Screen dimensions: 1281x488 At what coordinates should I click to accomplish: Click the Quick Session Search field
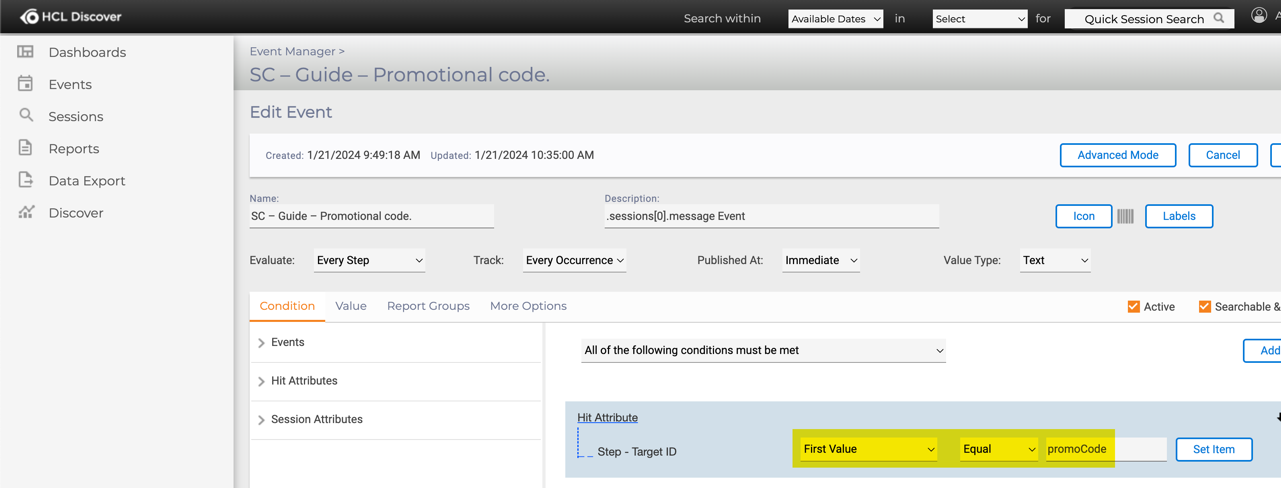[x=1143, y=19]
